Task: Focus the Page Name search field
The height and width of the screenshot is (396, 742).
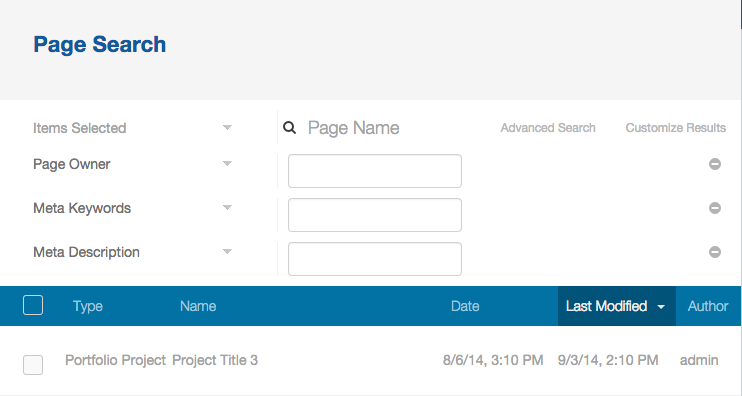Action: [x=398, y=128]
